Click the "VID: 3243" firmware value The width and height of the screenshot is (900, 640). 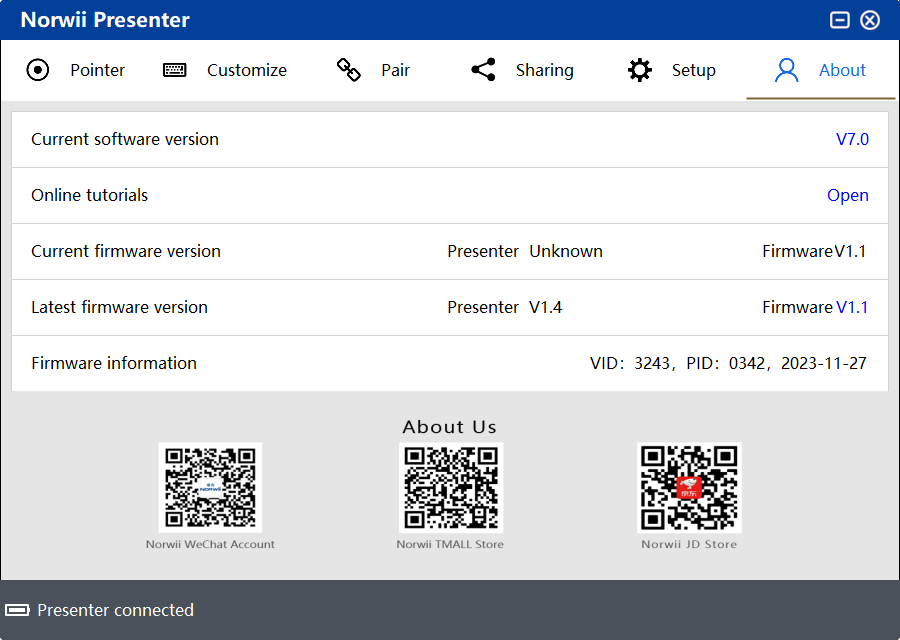[630, 363]
